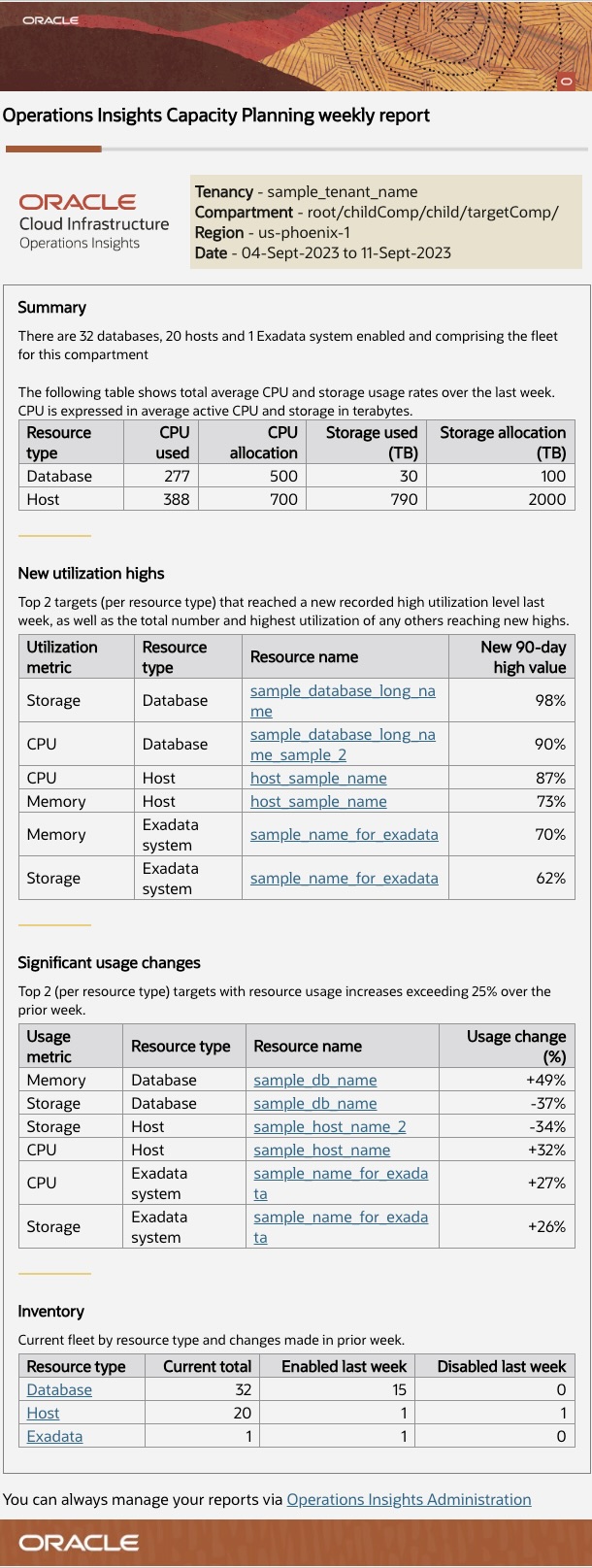Open host_sample_name link in the 87% CPU row
The height and width of the screenshot is (1568, 592).
point(318,778)
